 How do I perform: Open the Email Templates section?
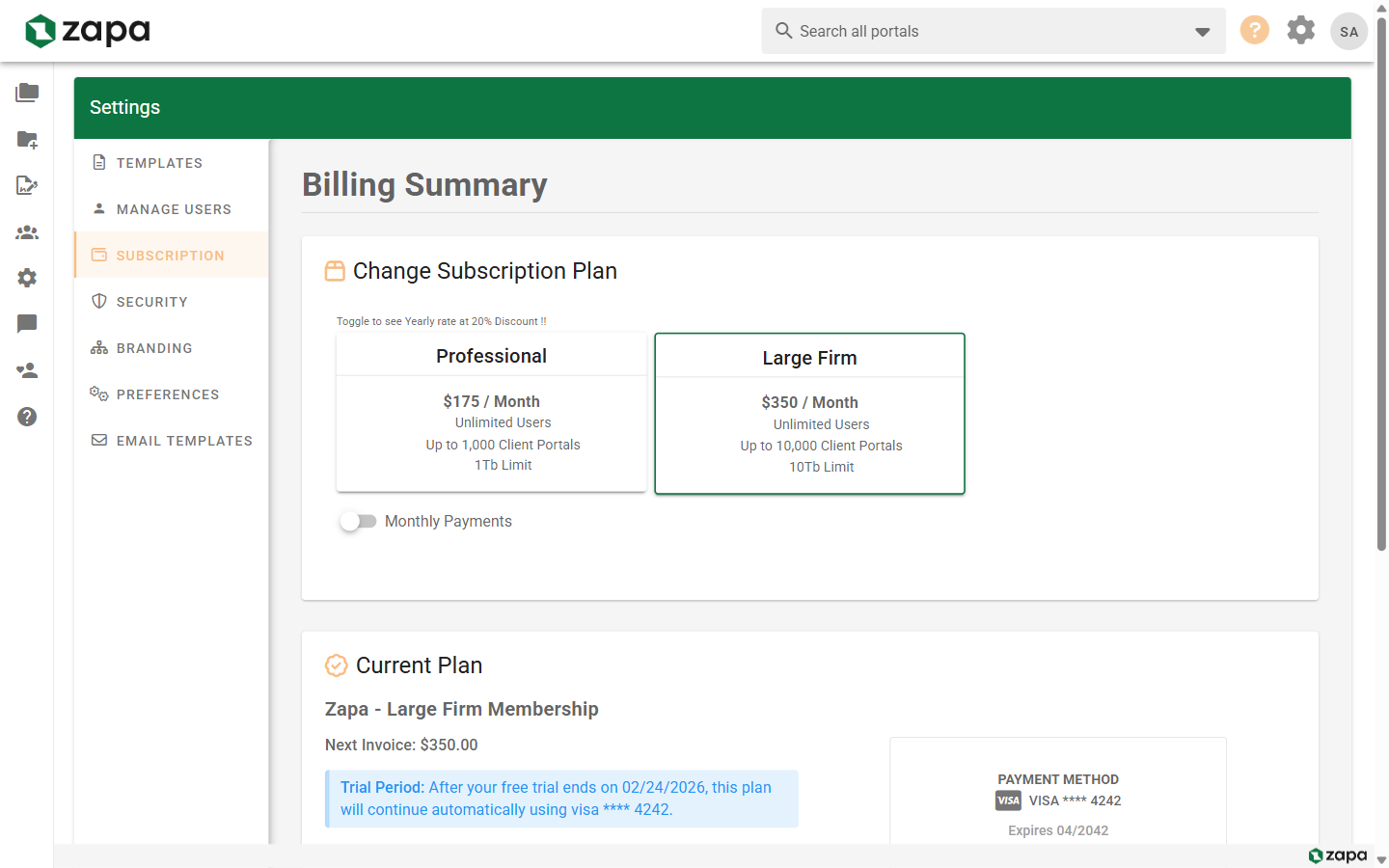coord(172,441)
